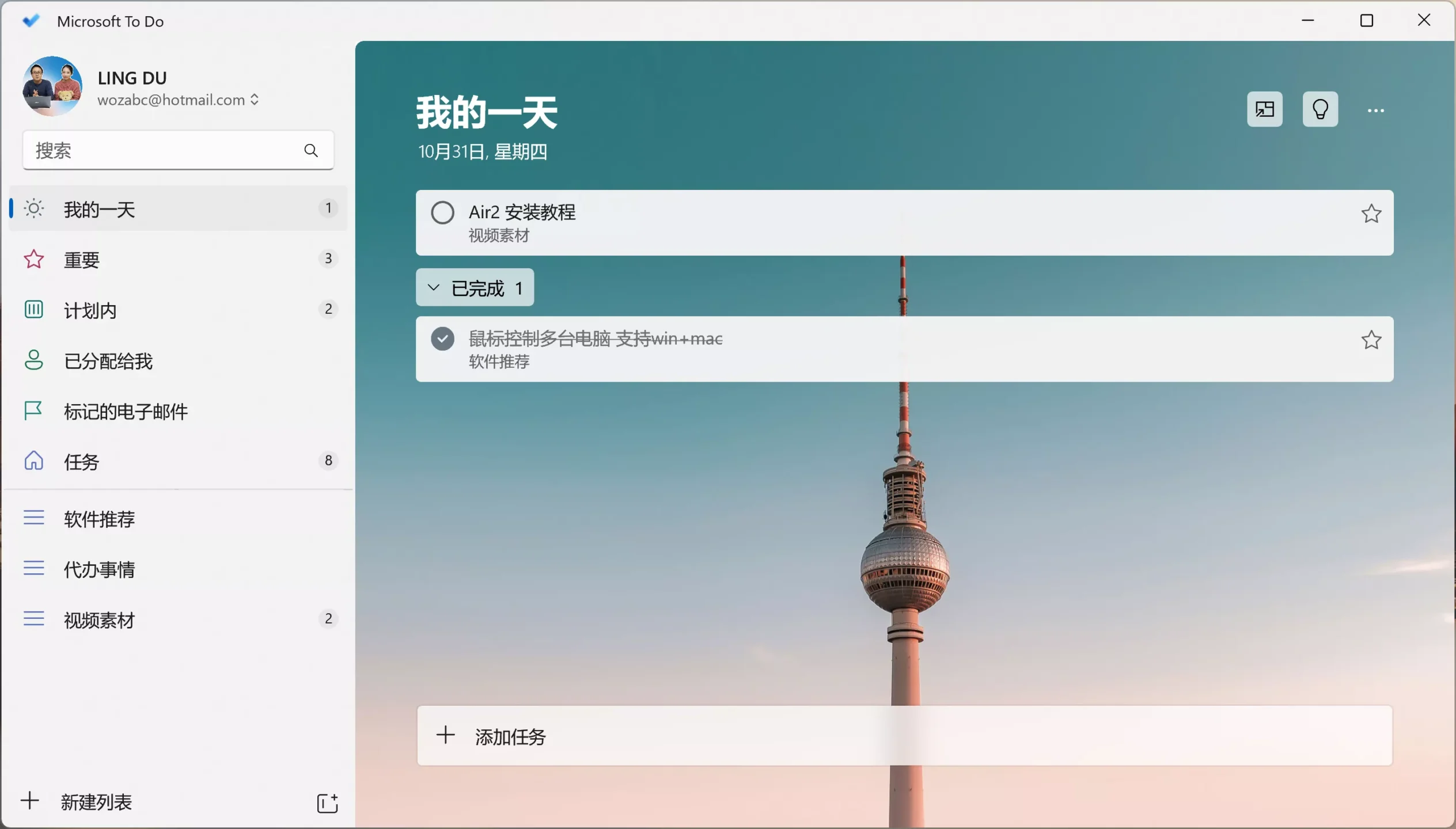Screen dimensions: 1456x829
Task: Click the LING DU profile avatar
Action: [52, 87]
